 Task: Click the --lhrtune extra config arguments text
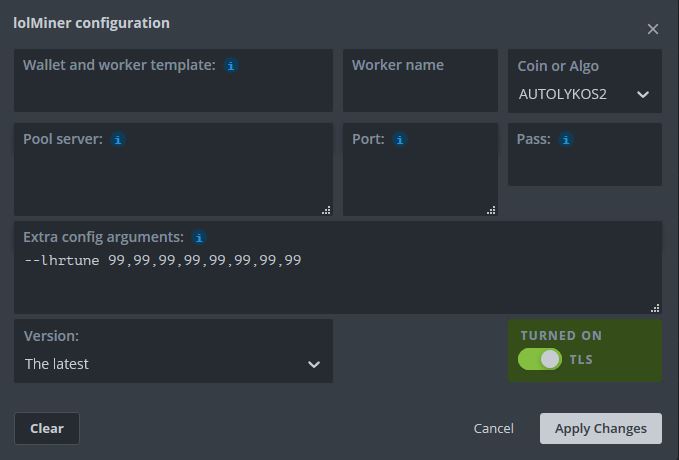(x=163, y=260)
